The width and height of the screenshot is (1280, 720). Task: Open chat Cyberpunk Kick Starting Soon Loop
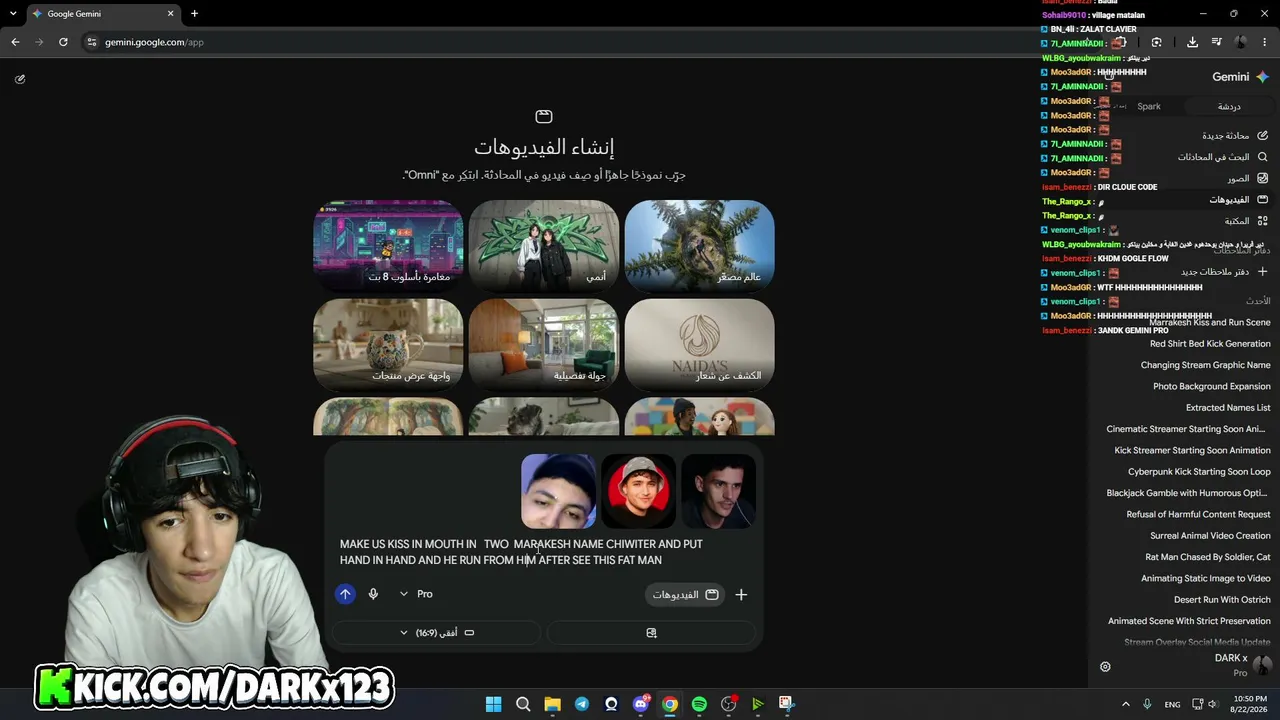click(1199, 472)
